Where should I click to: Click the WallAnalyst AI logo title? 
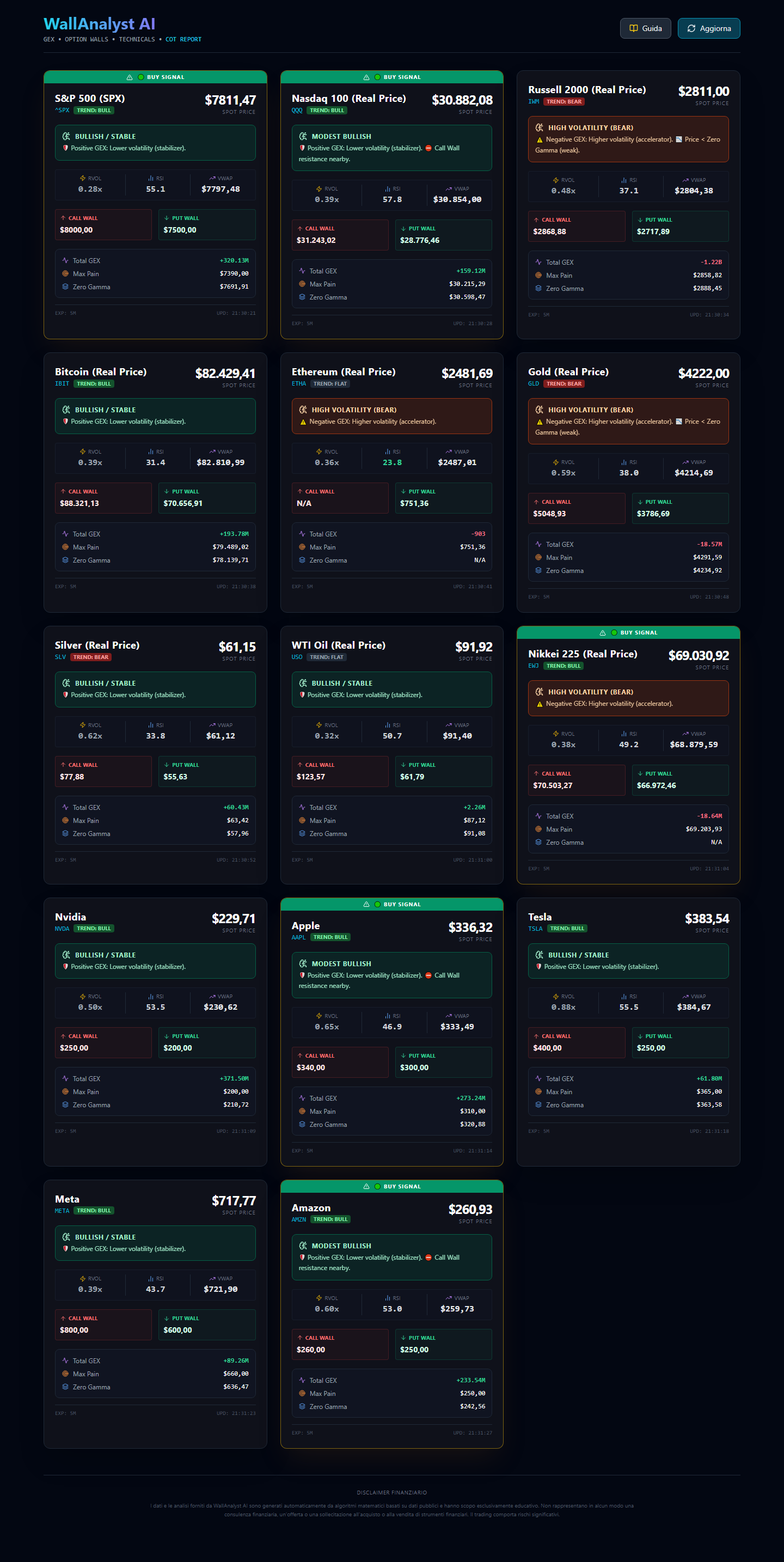coord(100,23)
